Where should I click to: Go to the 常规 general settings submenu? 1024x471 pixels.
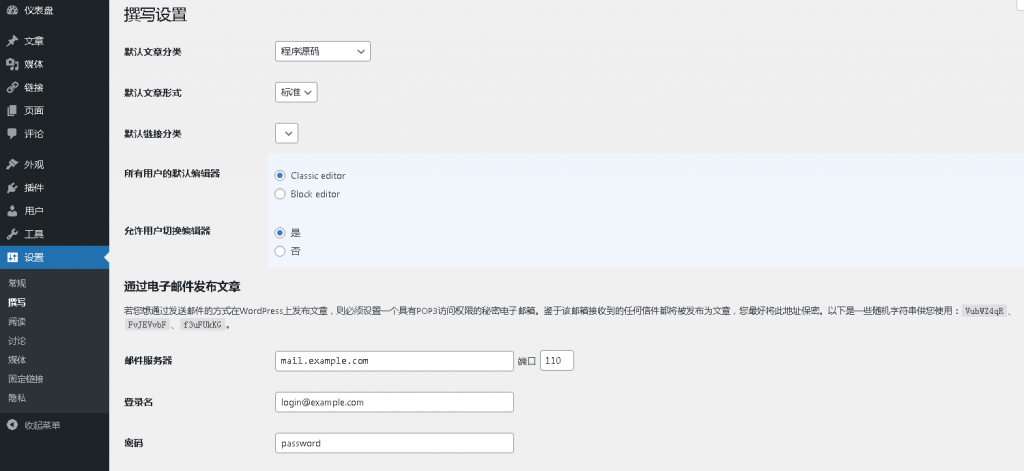[17, 283]
